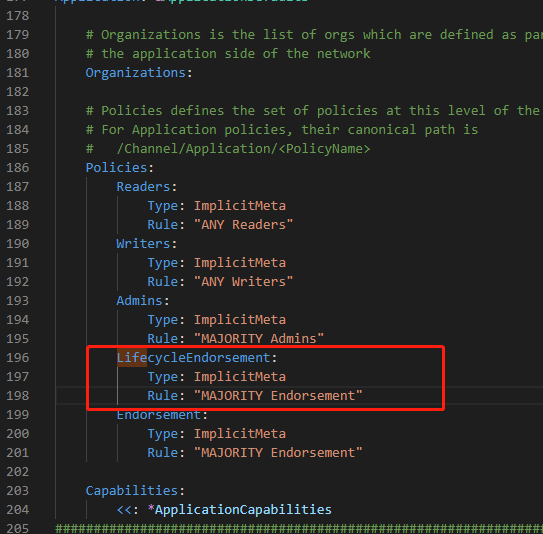543x534 pixels.
Task: Click line number 181 in the gutter
Action: 18,73
